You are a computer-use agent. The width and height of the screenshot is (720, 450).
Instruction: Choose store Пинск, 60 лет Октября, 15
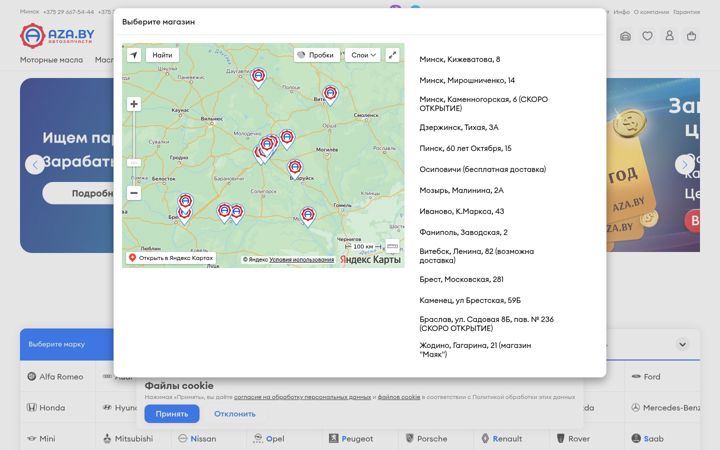click(465, 148)
